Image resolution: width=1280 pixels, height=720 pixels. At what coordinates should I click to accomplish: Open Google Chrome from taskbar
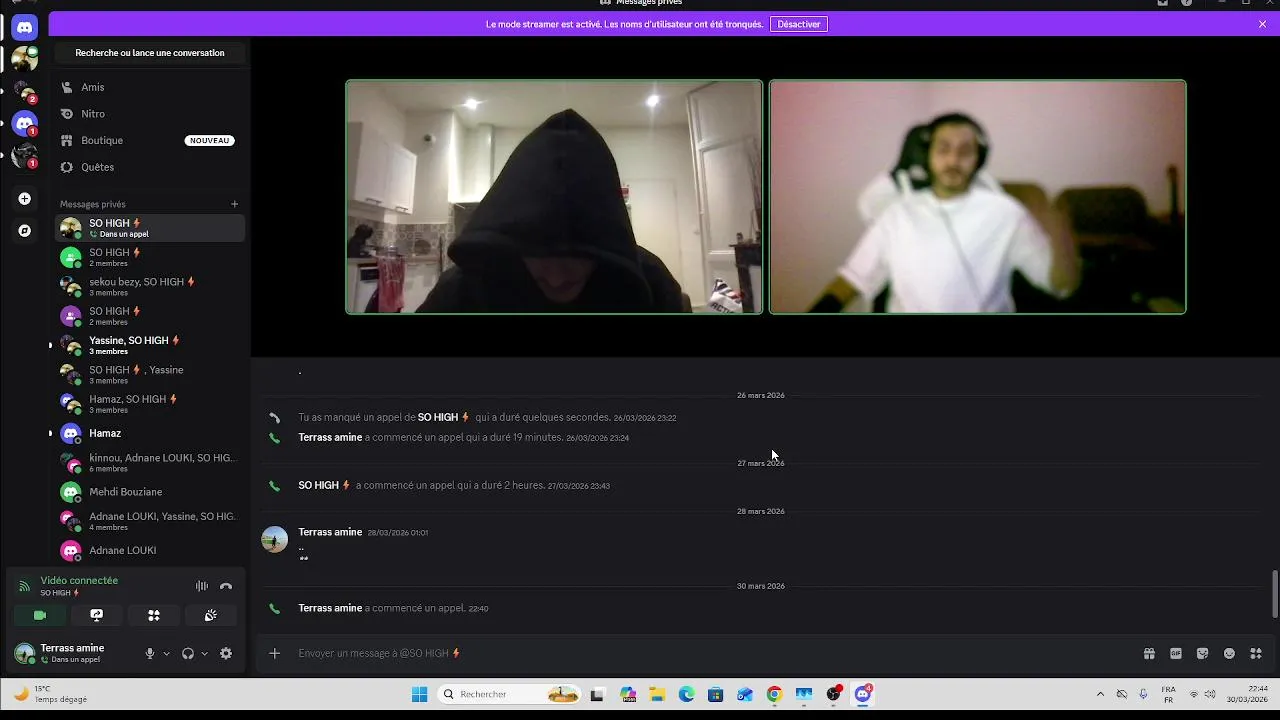pos(774,694)
